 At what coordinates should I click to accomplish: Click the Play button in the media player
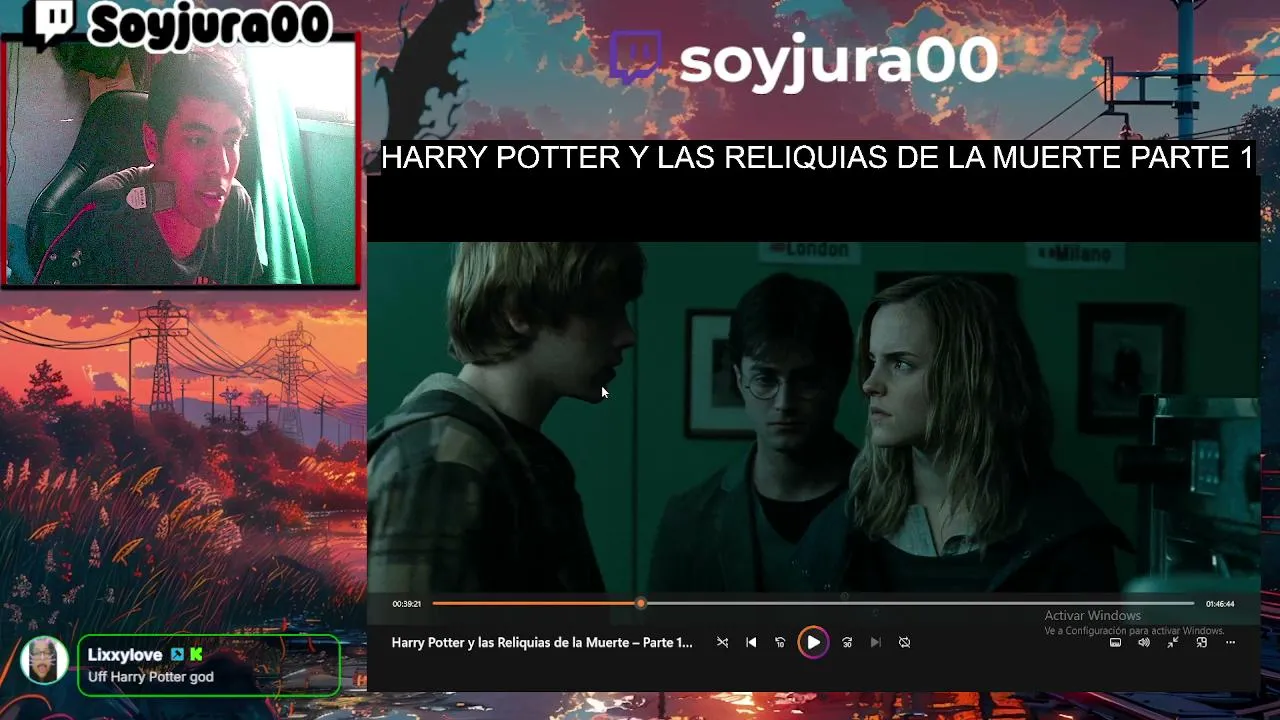coord(813,642)
